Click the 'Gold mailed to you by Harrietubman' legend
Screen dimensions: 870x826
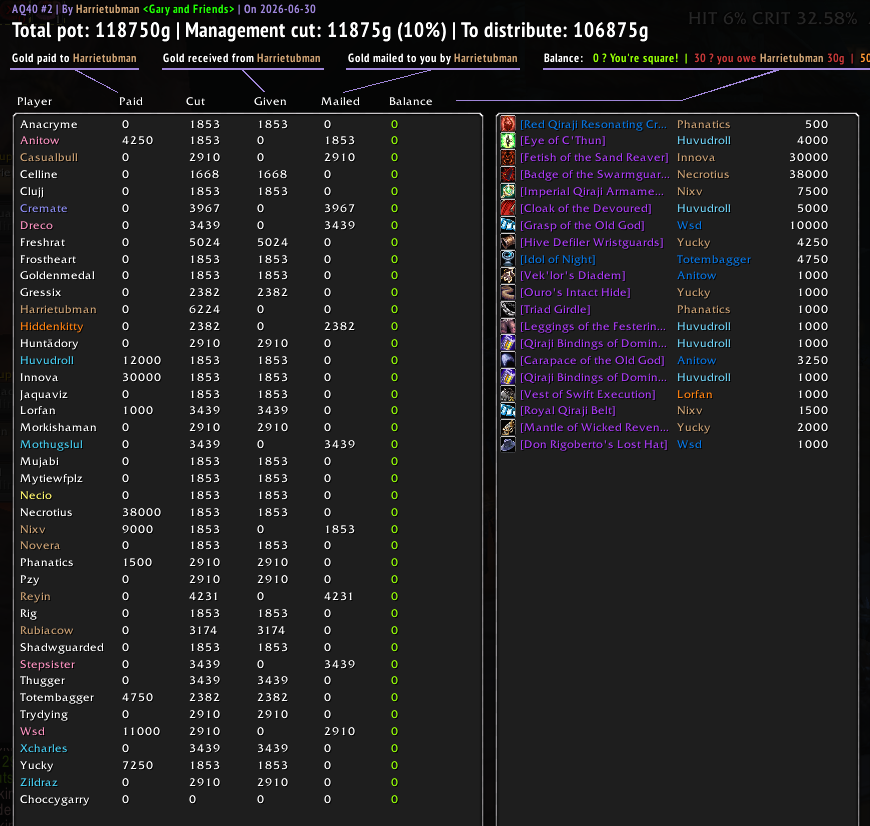click(x=432, y=58)
